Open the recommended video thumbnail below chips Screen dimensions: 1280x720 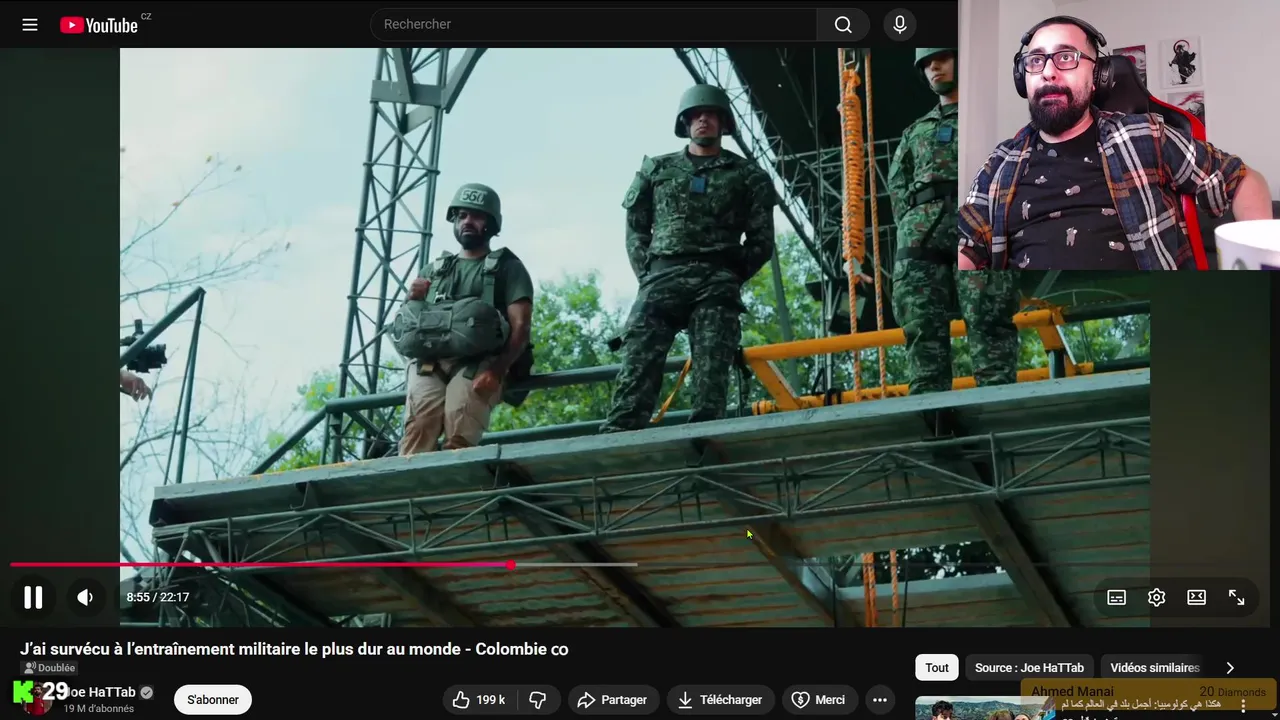(x=985, y=708)
